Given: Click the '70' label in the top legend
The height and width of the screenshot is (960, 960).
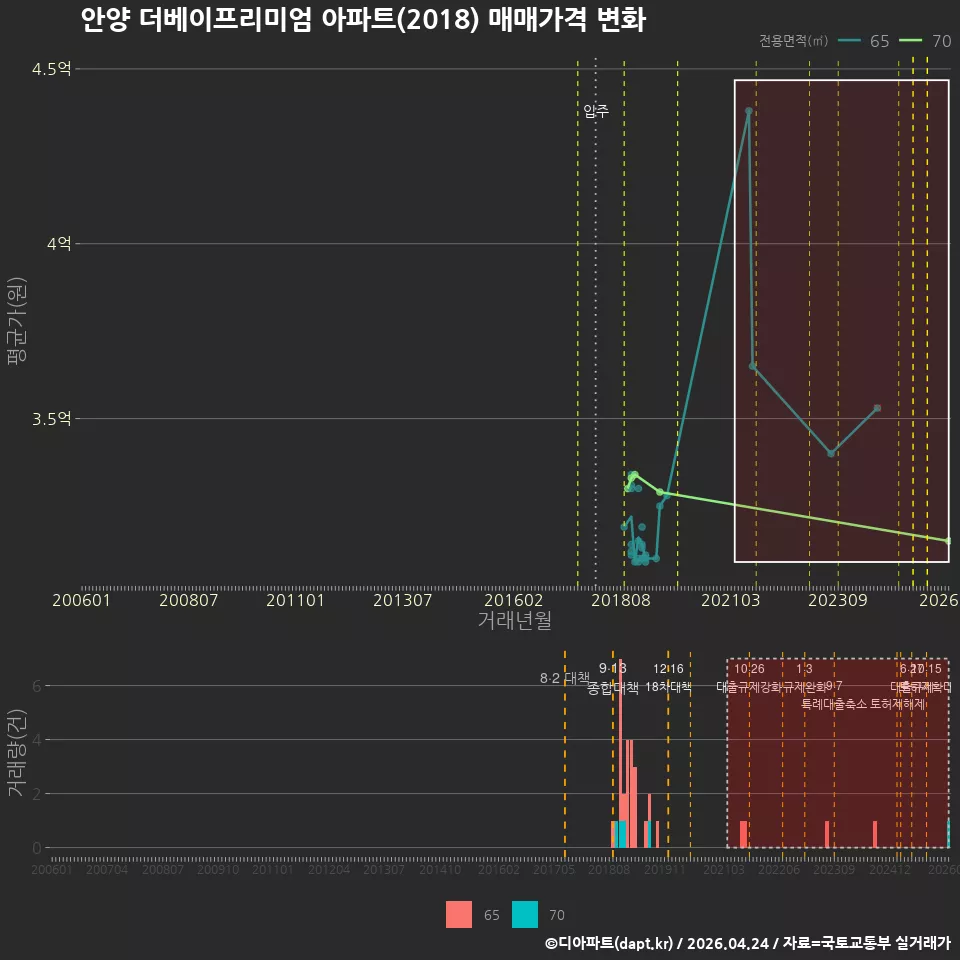Looking at the screenshot, I should coord(942,41).
